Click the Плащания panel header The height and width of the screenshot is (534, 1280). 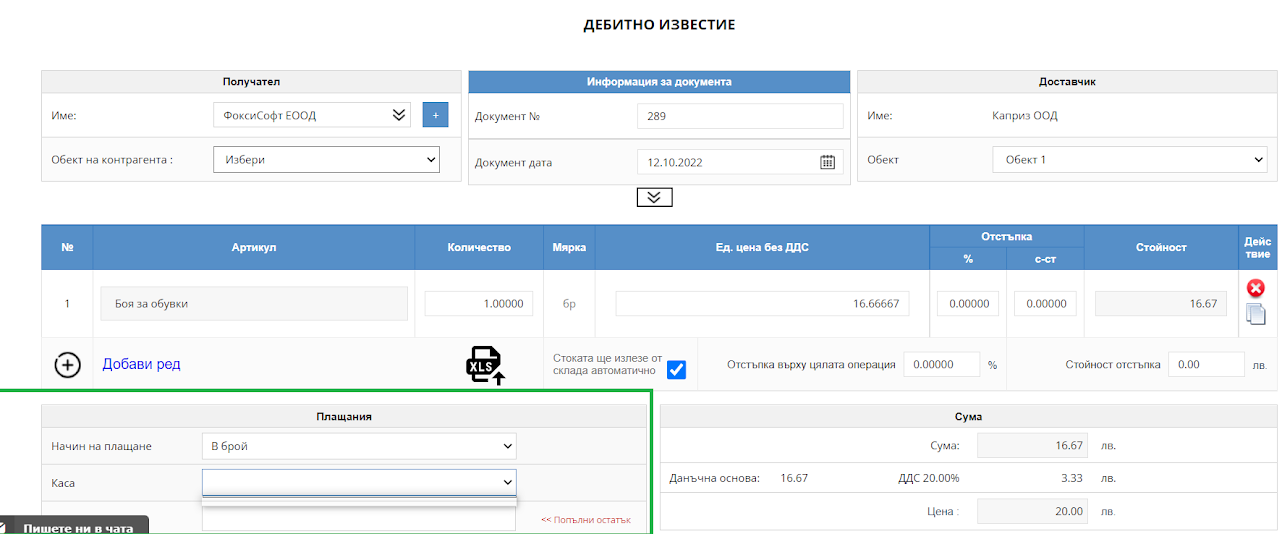[344, 416]
